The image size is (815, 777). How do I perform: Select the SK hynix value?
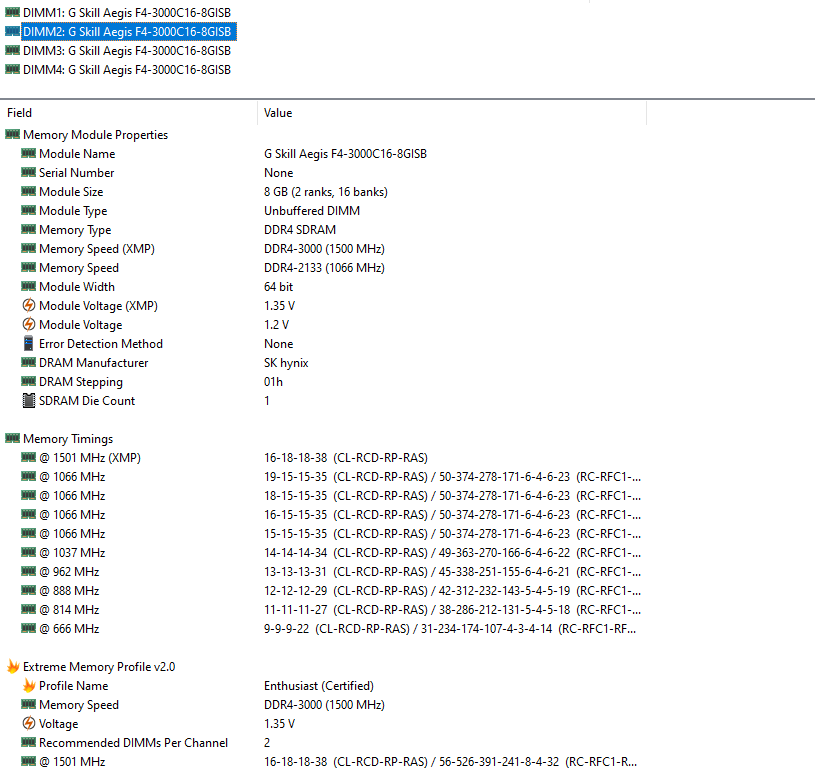point(286,363)
